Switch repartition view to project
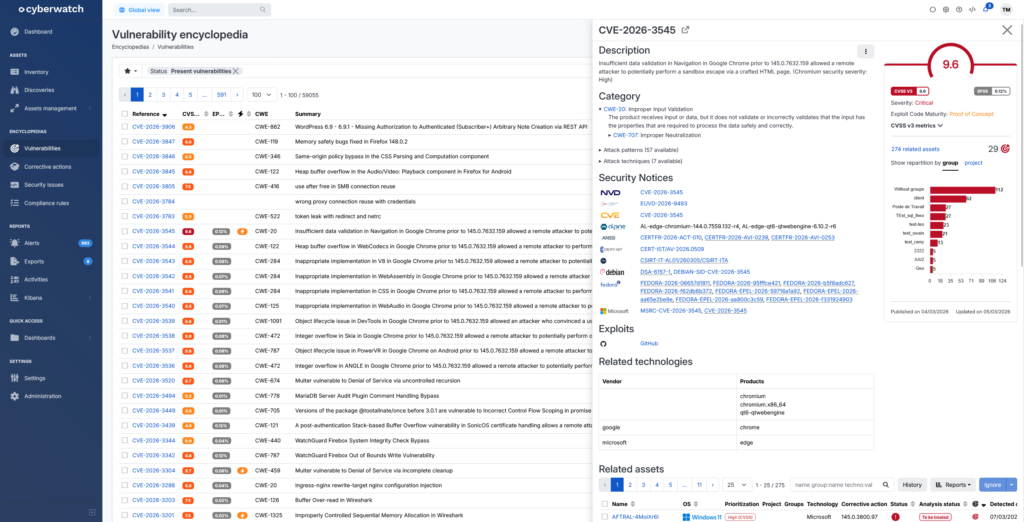The width and height of the screenshot is (1024, 522). click(973, 162)
